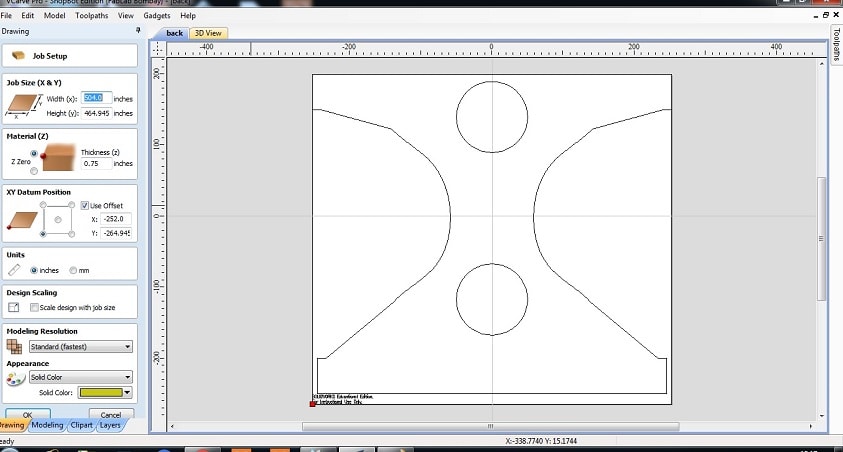Click the scroll-left arrow under canvas
This screenshot has width=843, height=452.
tap(172, 426)
